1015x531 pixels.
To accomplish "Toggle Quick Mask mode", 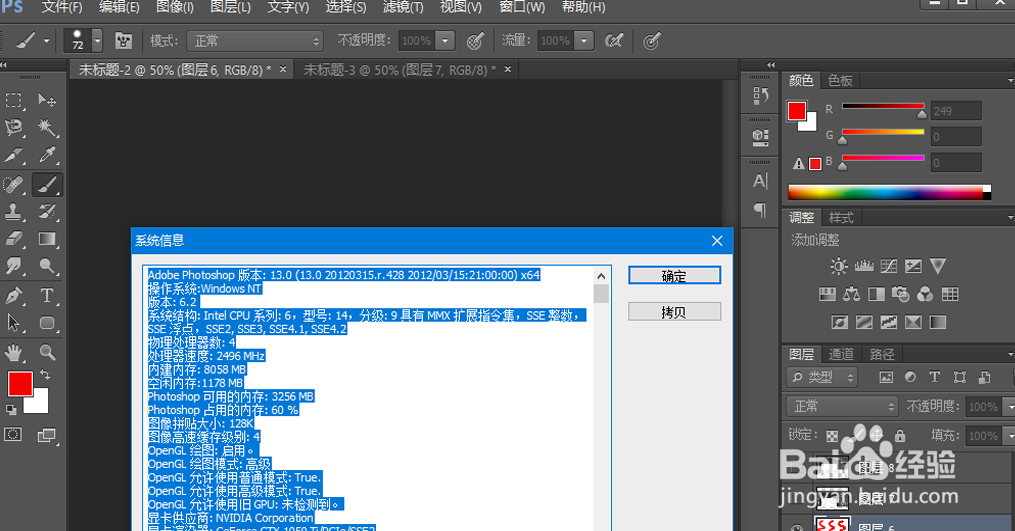I will pyautogui.click(x=13, y=435).
